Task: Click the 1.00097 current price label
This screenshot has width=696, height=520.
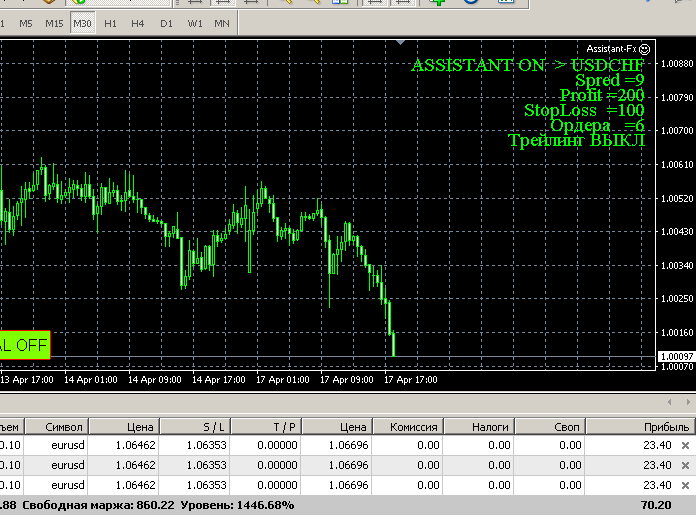Action: (x=677, y=356)
